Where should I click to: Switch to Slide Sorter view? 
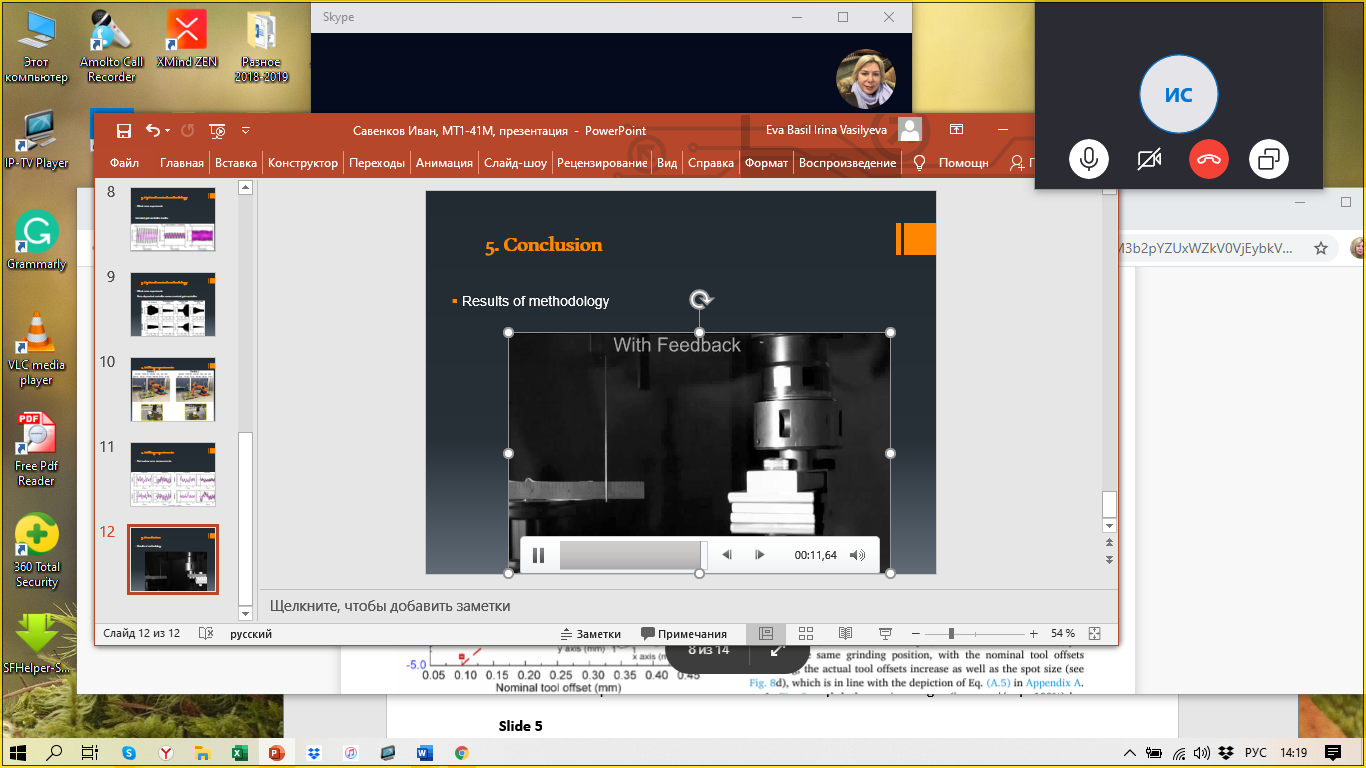[x=806, y=634]
